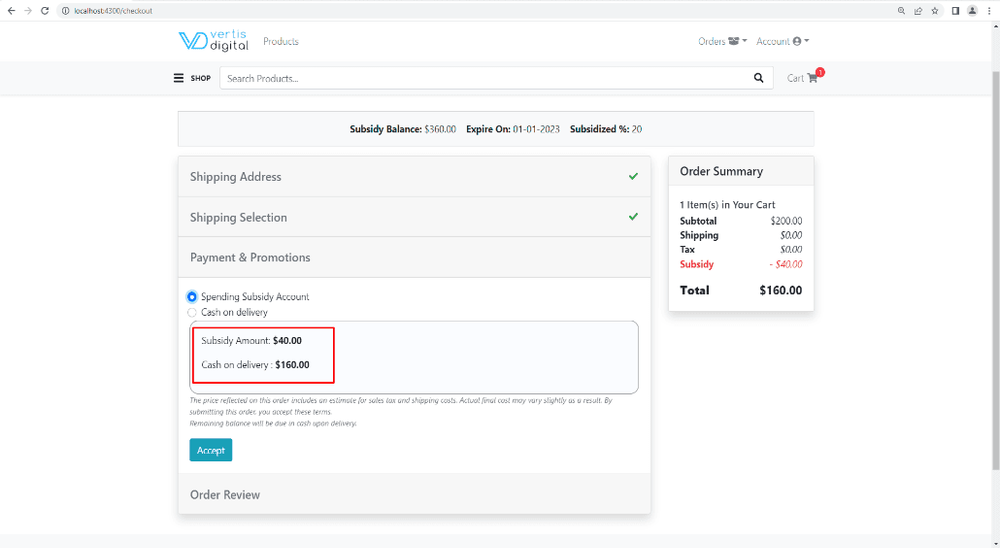Click the Shipping Address green checkmark

(x=633, y=176)
